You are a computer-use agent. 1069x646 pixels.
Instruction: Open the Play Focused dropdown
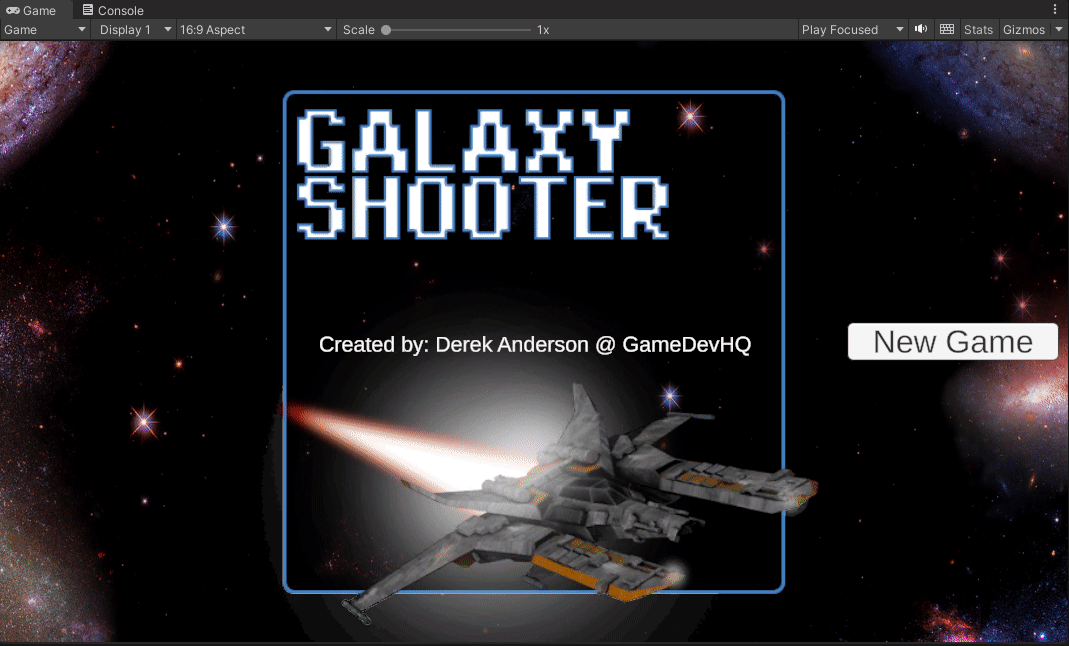pyautogui.click(x=852, y=30)
